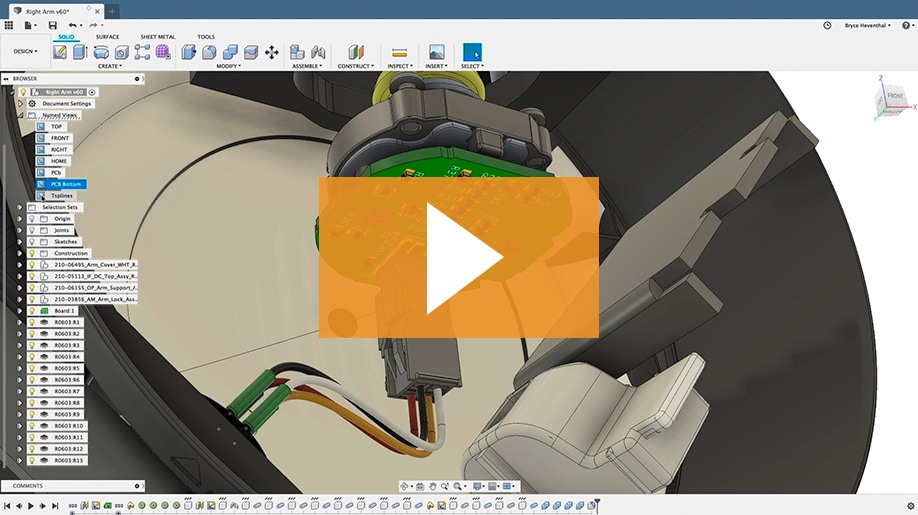Open the Bryce Heventhal account menu

867,26
